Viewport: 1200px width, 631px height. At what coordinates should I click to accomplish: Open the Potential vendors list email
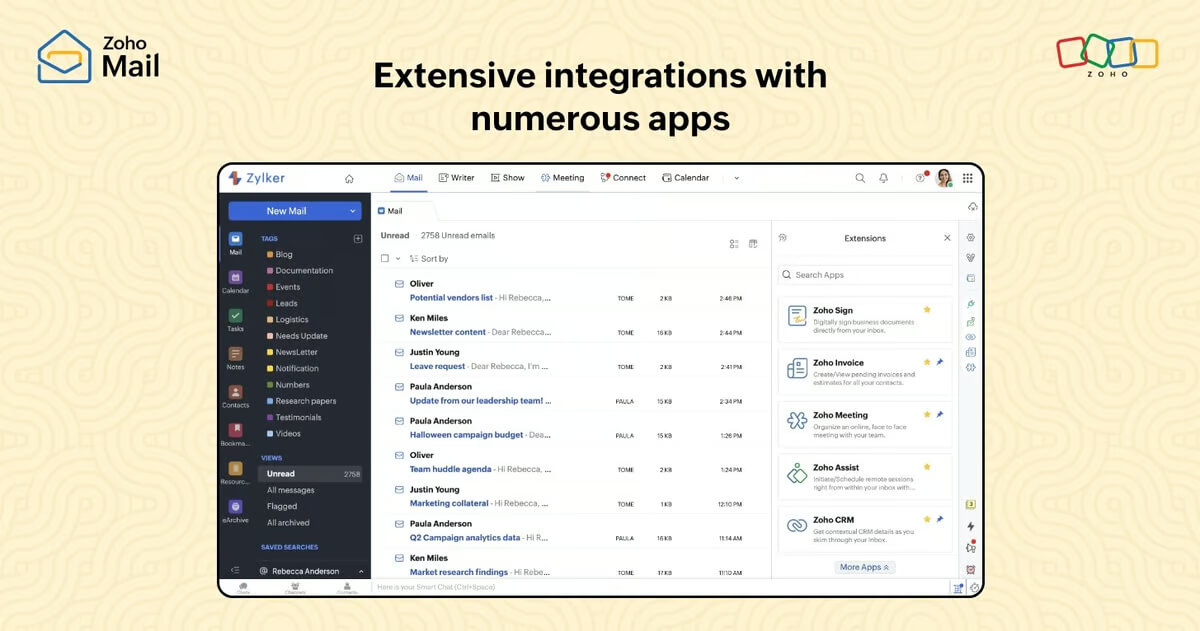(x=570, y=291)
